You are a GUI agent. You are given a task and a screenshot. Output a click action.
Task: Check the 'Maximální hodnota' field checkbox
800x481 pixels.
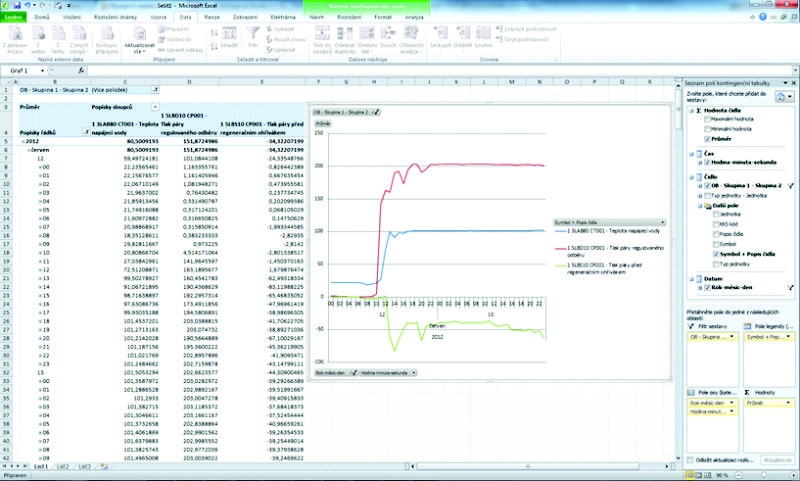(x=707, y=119)
